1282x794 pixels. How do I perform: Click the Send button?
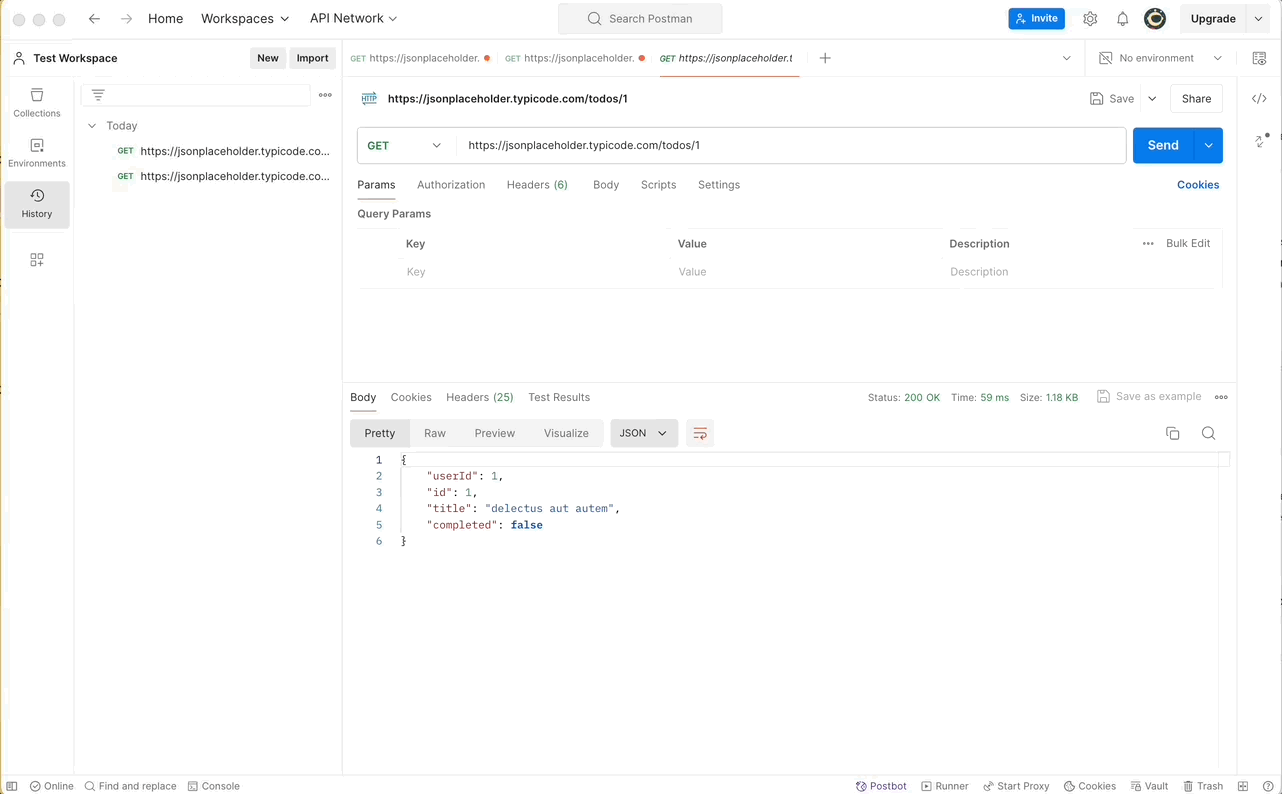click(x=1163, y=145)
